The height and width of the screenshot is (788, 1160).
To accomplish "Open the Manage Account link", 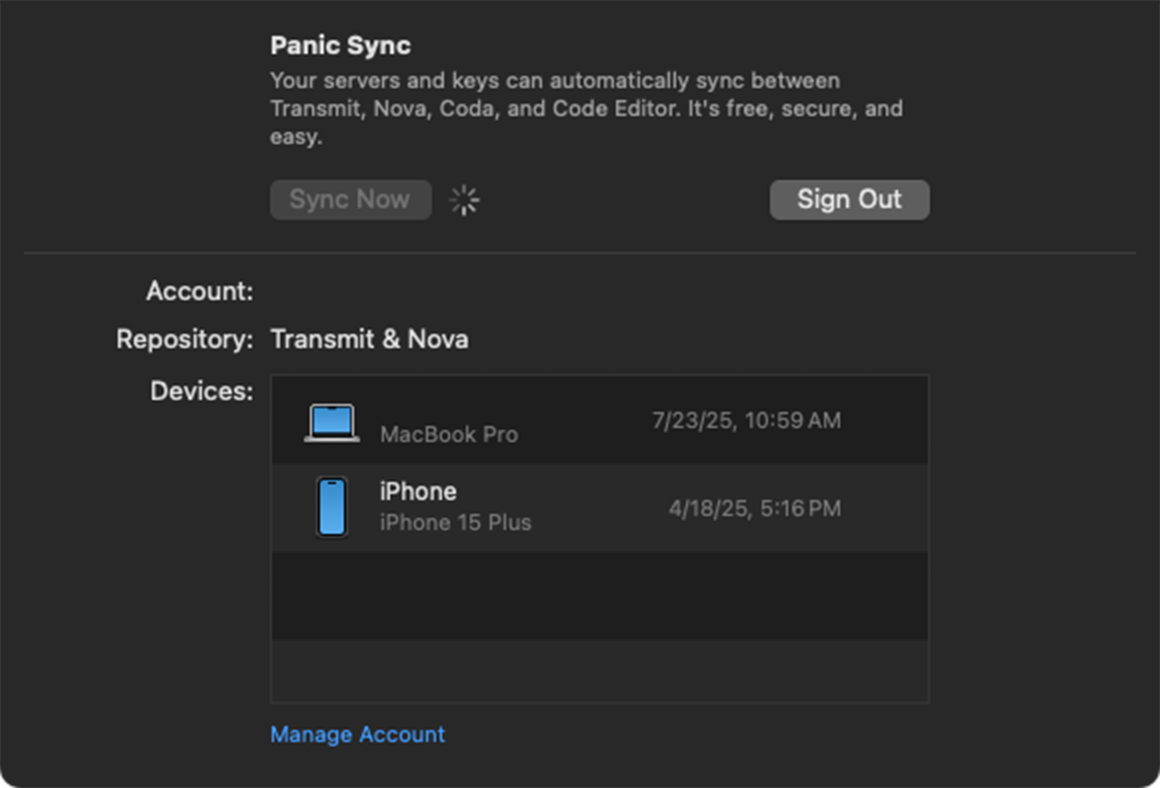I will (x=357, y=734).
